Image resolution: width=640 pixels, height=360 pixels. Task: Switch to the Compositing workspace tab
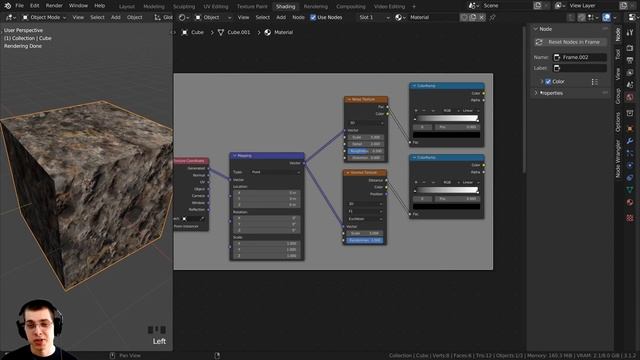click(351, 7)
